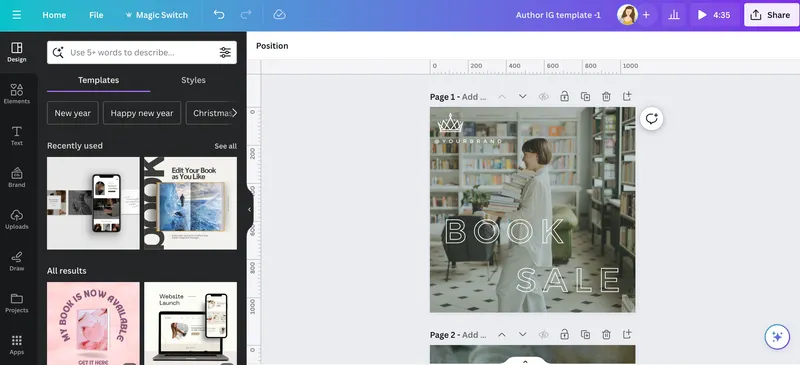Screen dimensions: 800x365
Task: Click the redo arrow
Action: click(x=246, y=15)
